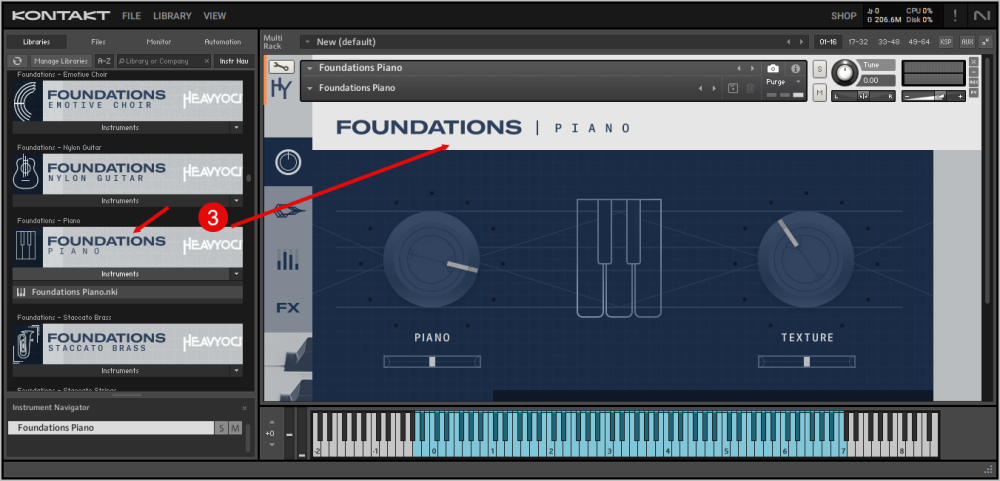Open the wave modulation page icon
Viewport: 1000px width, 481px height.
[288, 211]
